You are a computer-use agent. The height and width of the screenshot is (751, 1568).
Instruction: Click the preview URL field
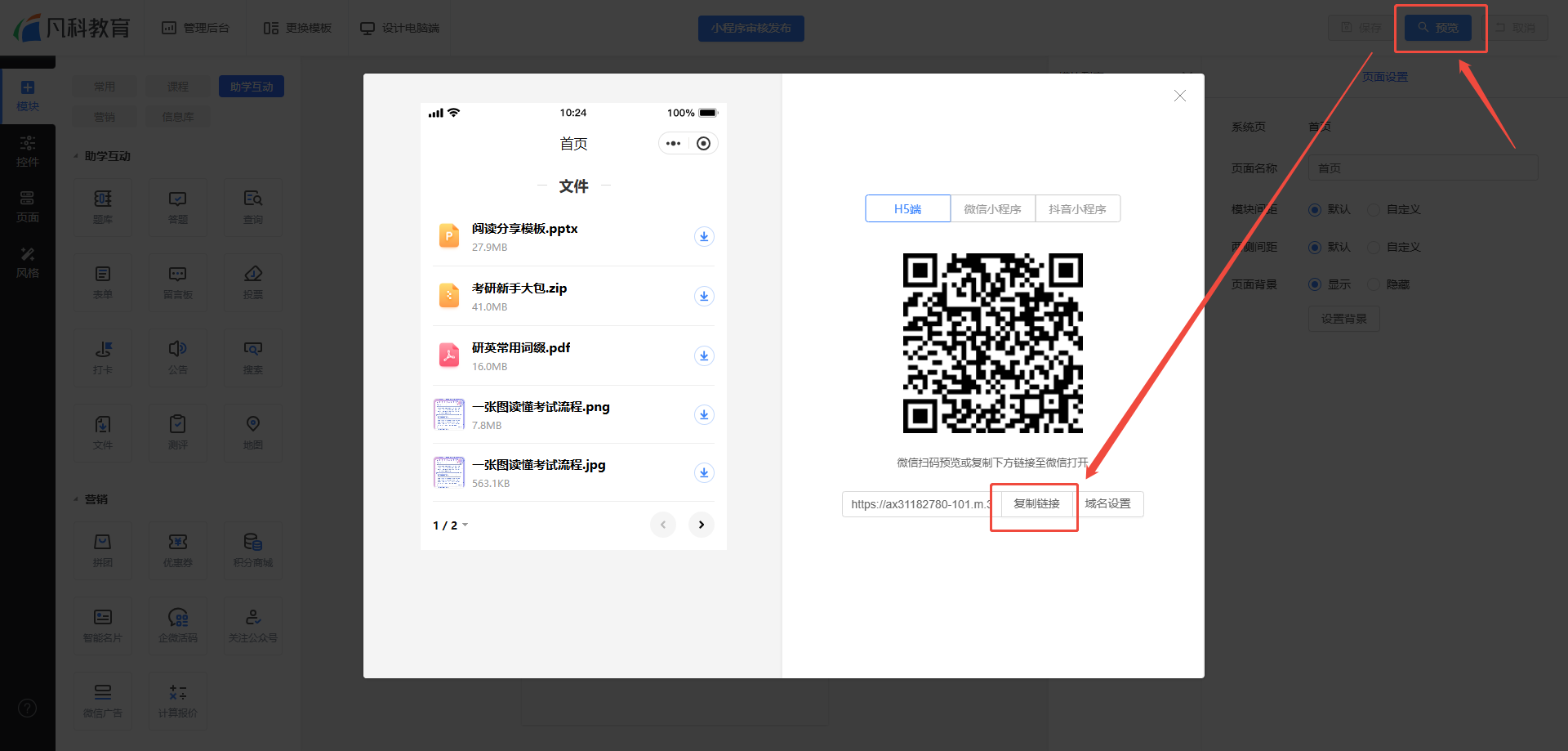pos(922,504)
